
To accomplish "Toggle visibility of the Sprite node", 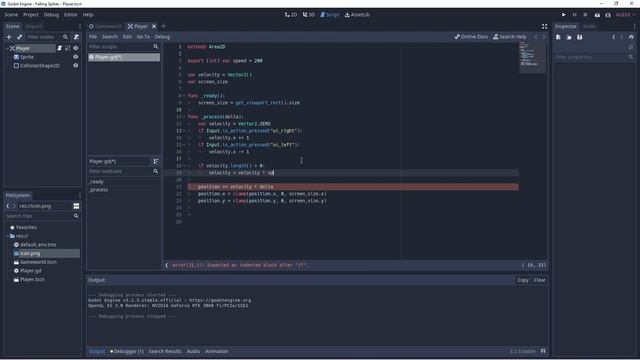I will click(x=76, y=57).
